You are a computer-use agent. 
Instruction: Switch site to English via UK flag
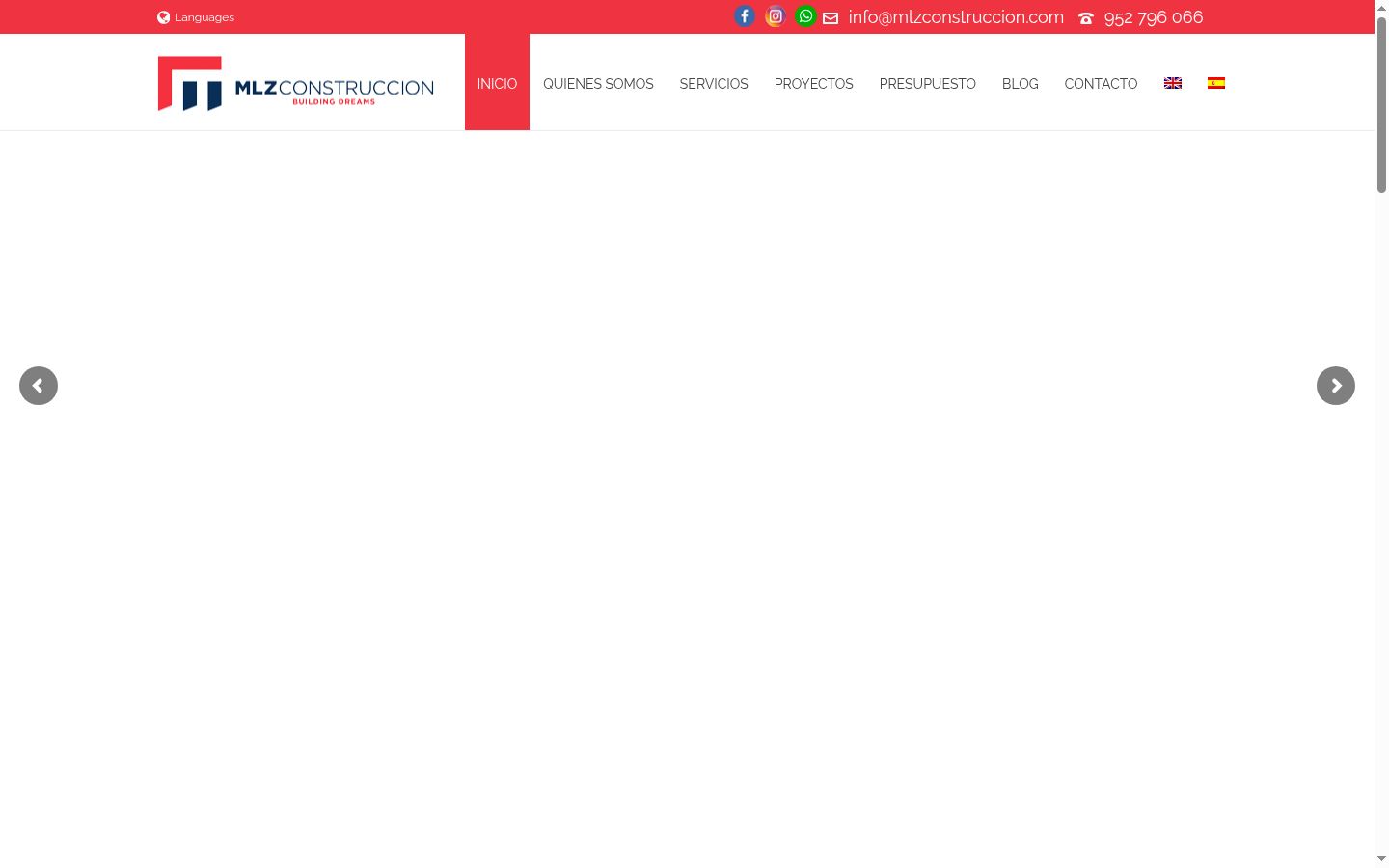[1173, 83]
